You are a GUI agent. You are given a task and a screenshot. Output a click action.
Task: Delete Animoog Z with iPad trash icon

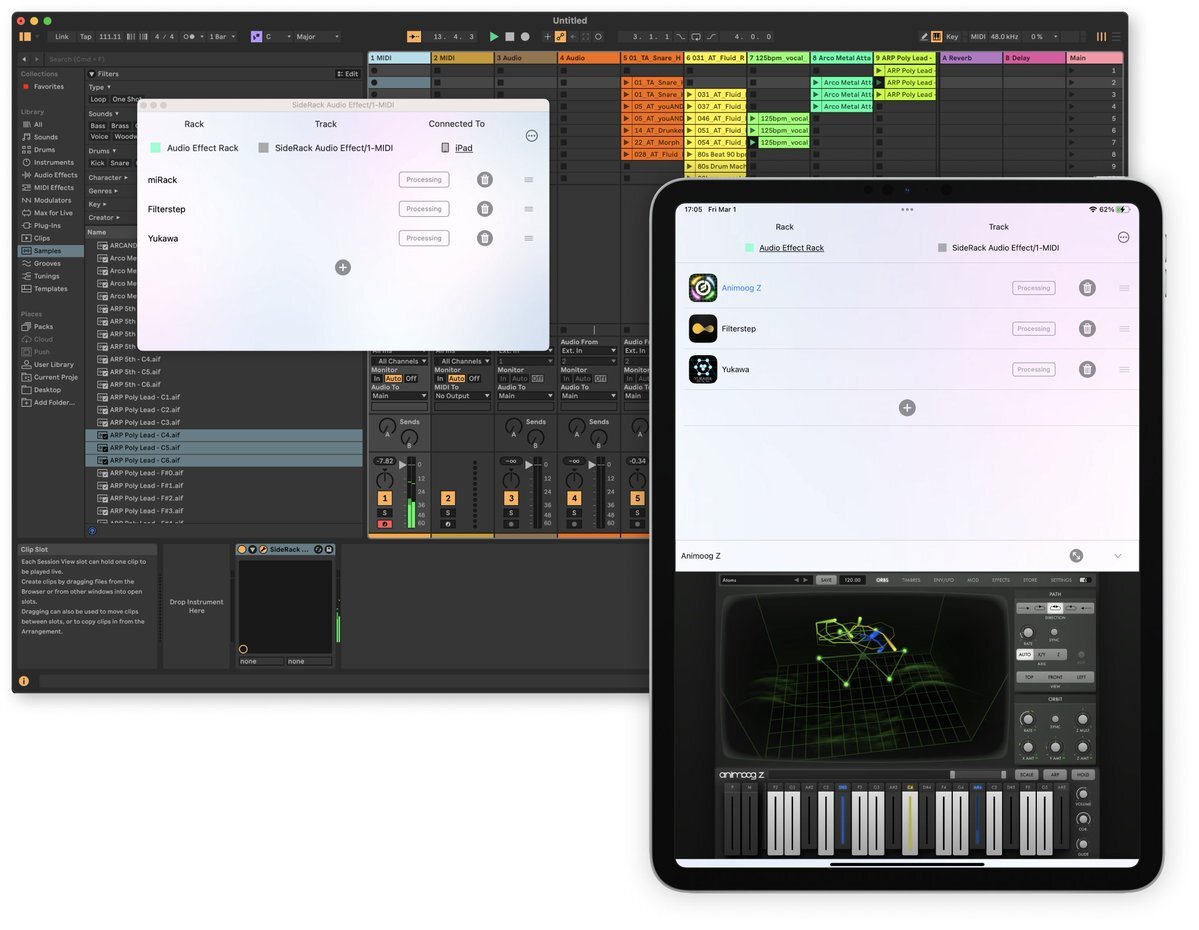point(1087,288)
